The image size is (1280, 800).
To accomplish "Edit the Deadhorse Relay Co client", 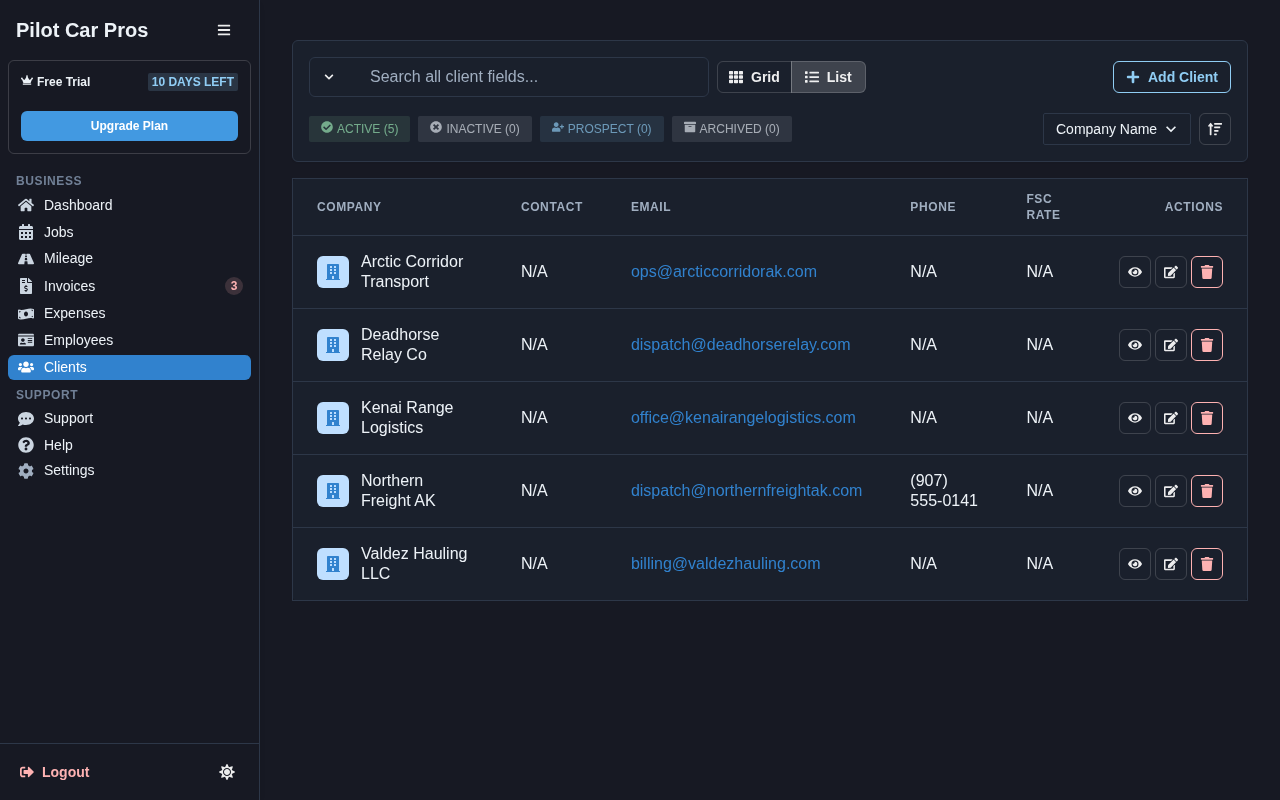I will point(1171,345).
